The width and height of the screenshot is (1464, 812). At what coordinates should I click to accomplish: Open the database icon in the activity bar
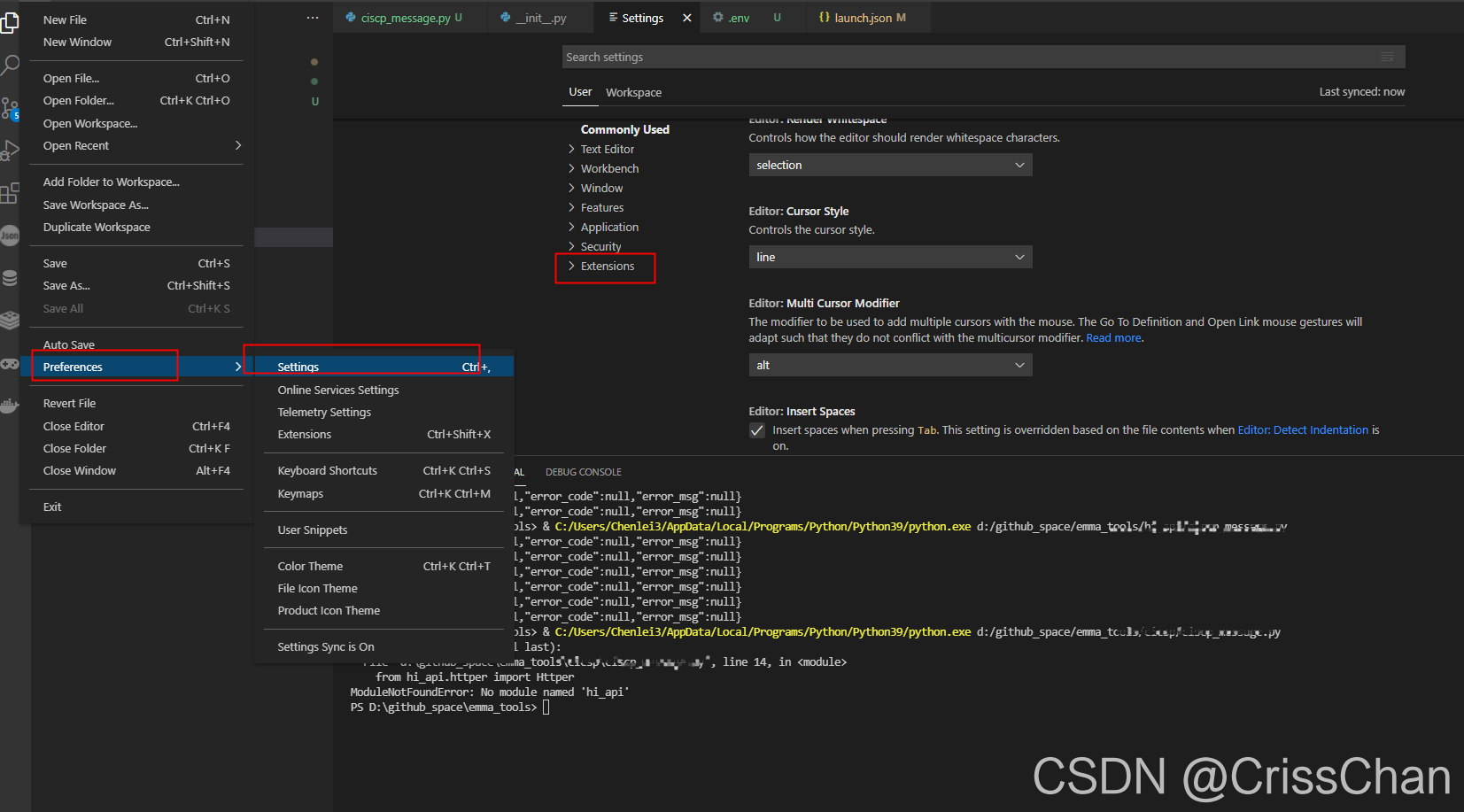[x=10, y=277]
